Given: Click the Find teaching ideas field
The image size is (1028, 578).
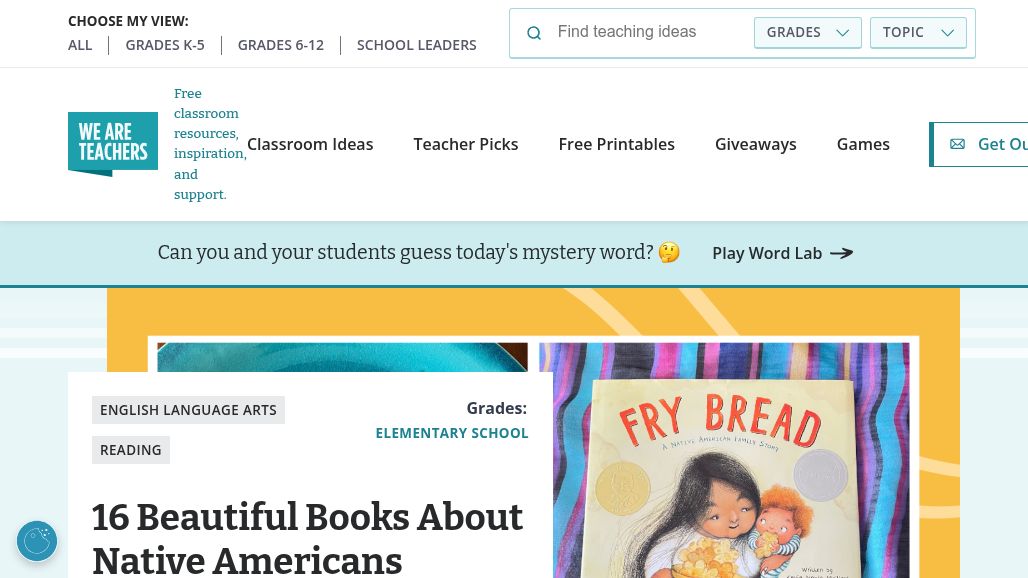Looking at the screenshot, I should 649,32.
